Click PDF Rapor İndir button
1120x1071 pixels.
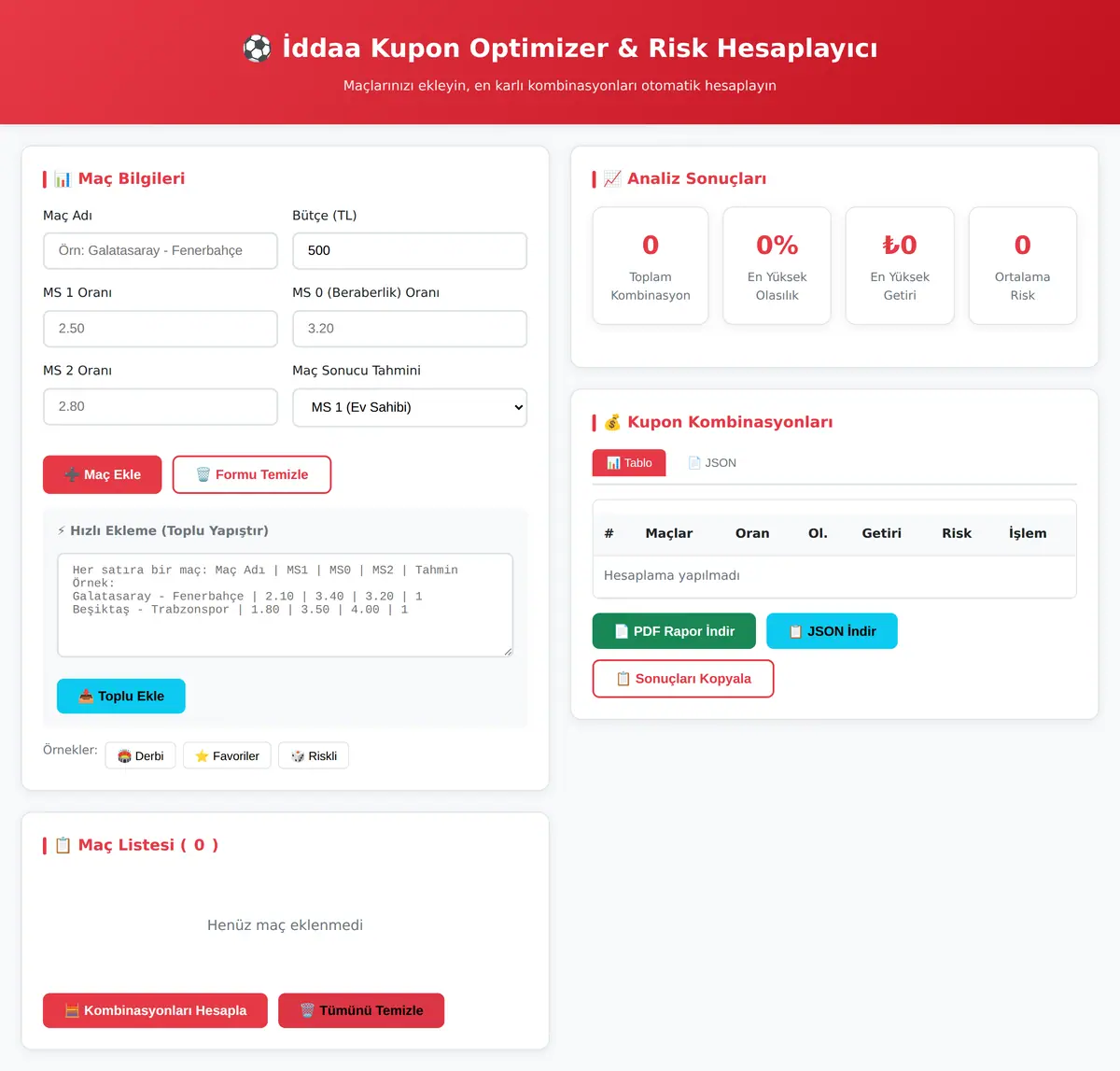tap(674, 631)
